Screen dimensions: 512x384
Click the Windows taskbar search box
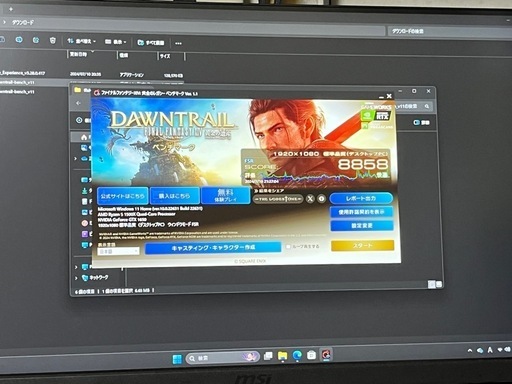pyautogui.click(x=223, y=358)
